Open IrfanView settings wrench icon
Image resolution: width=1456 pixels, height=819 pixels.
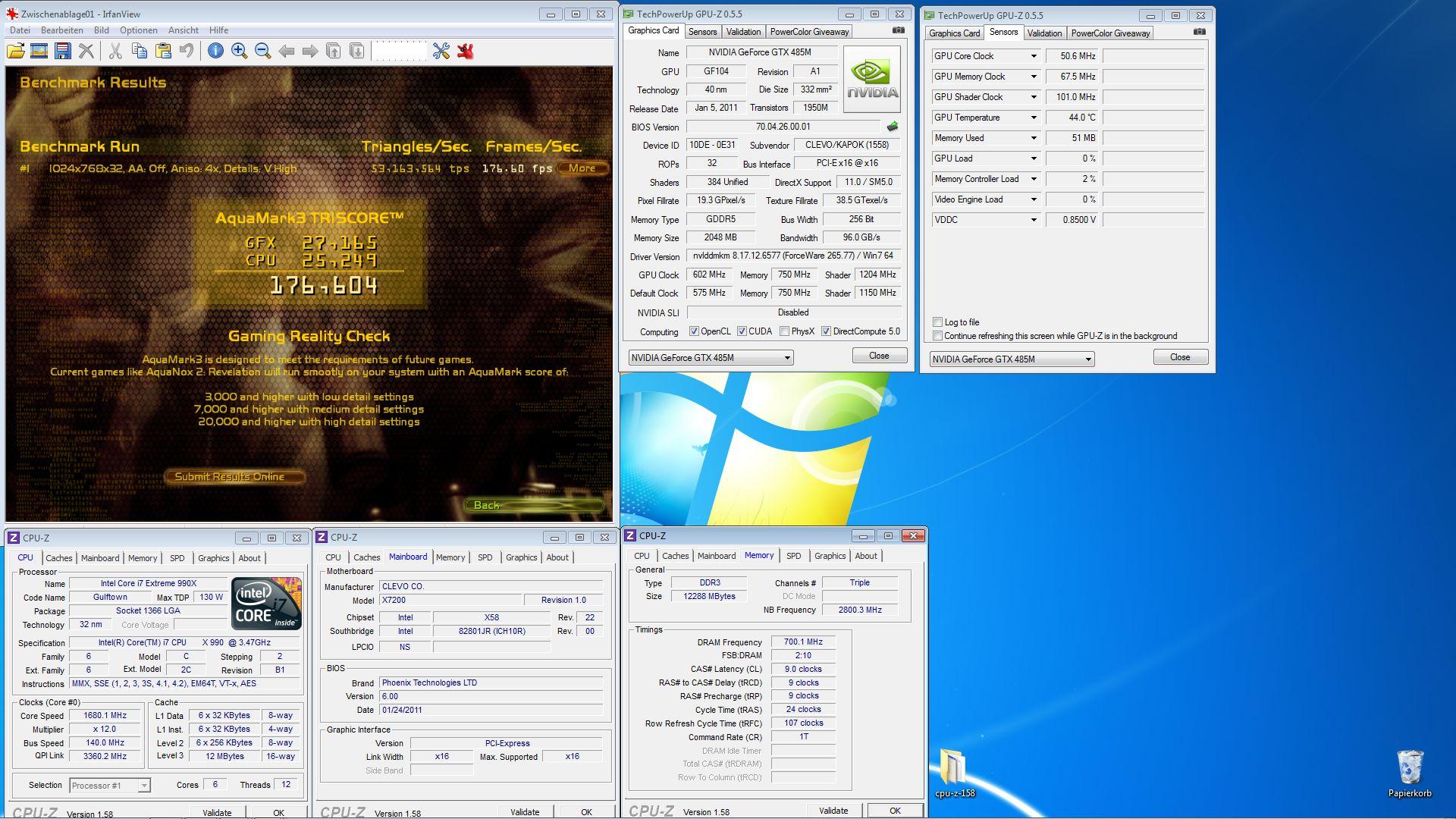pyautogui.click(x=441, y=51)
